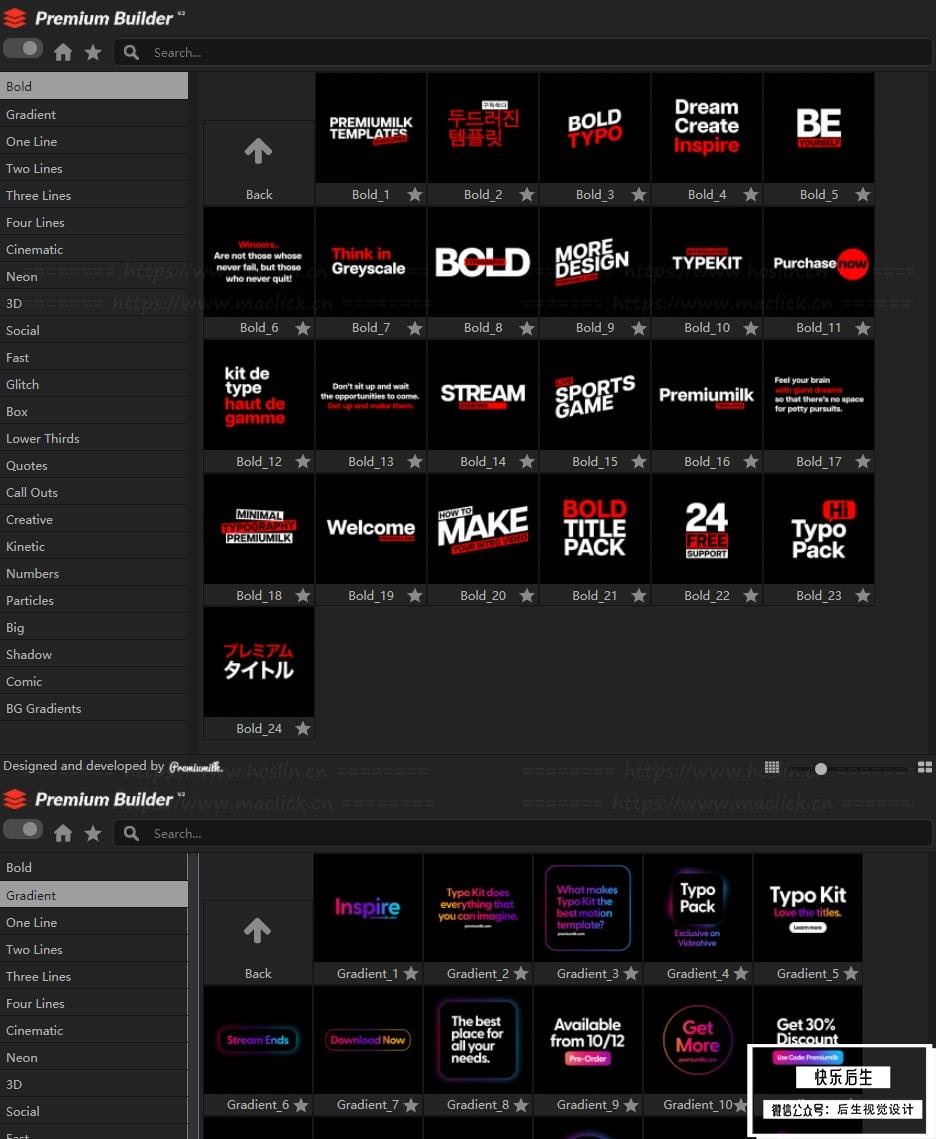The width and height of the screenshot is (936, 1139).
Task: Open the Premiumilk credit link in the footer
Action: [195, 766]
